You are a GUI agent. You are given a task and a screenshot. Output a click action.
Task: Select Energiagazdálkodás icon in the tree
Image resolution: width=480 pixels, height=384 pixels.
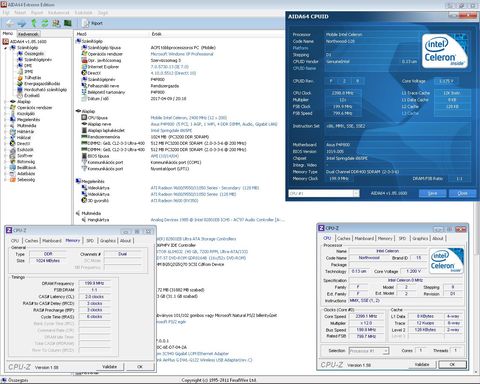(20, 84)
